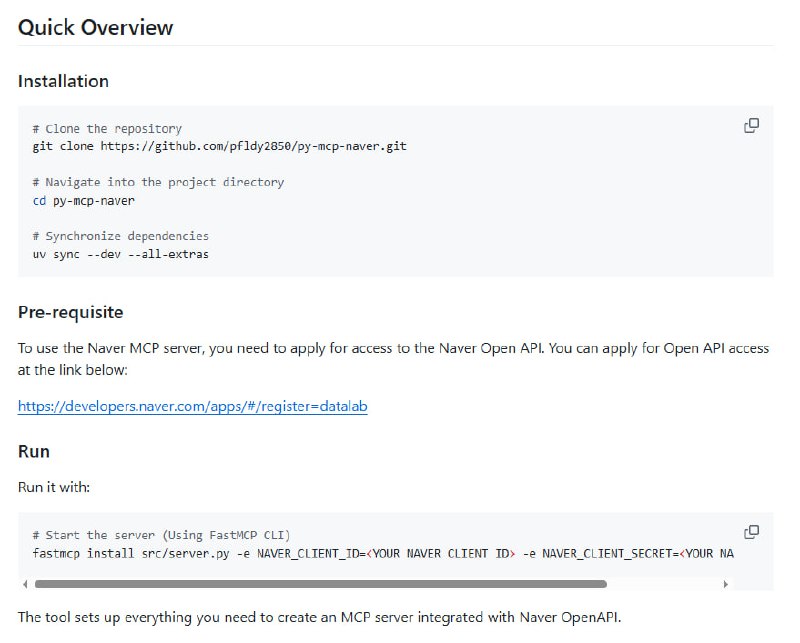Click the Pre-requisite section heading
The image size is (800, 643).
pos(70,312)
